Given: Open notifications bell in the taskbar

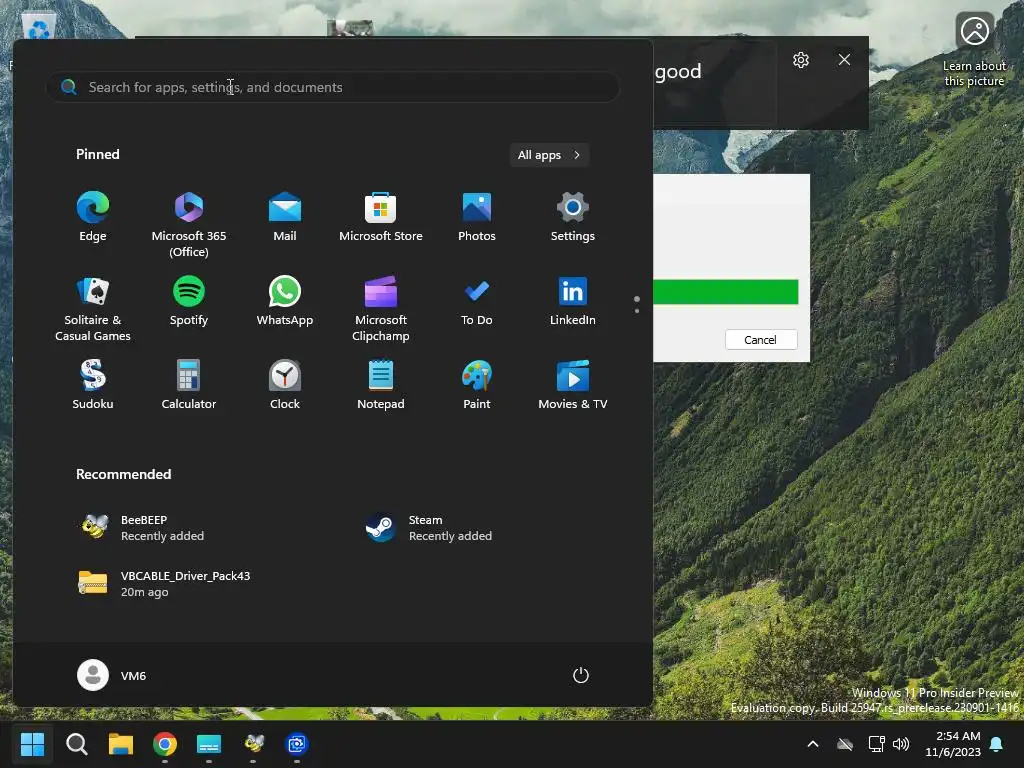Looking at the screenshot, I should click(996, 744).
